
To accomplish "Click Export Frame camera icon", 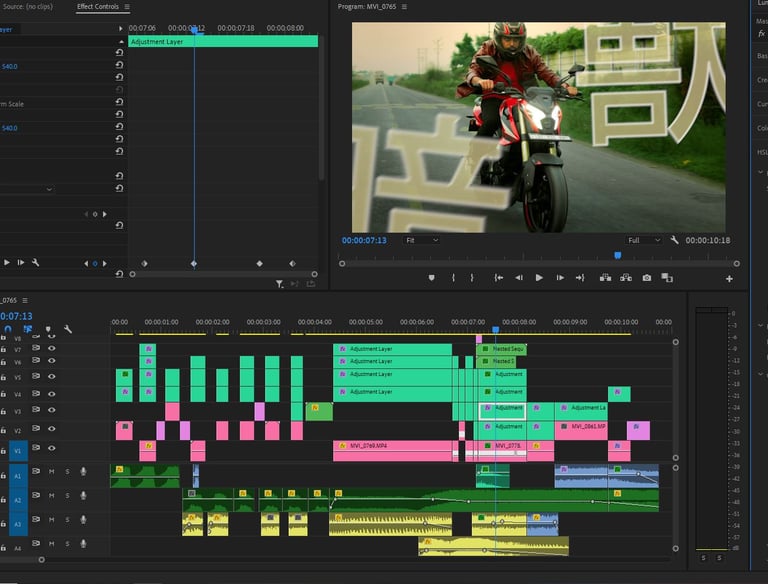I will (647, 278).
